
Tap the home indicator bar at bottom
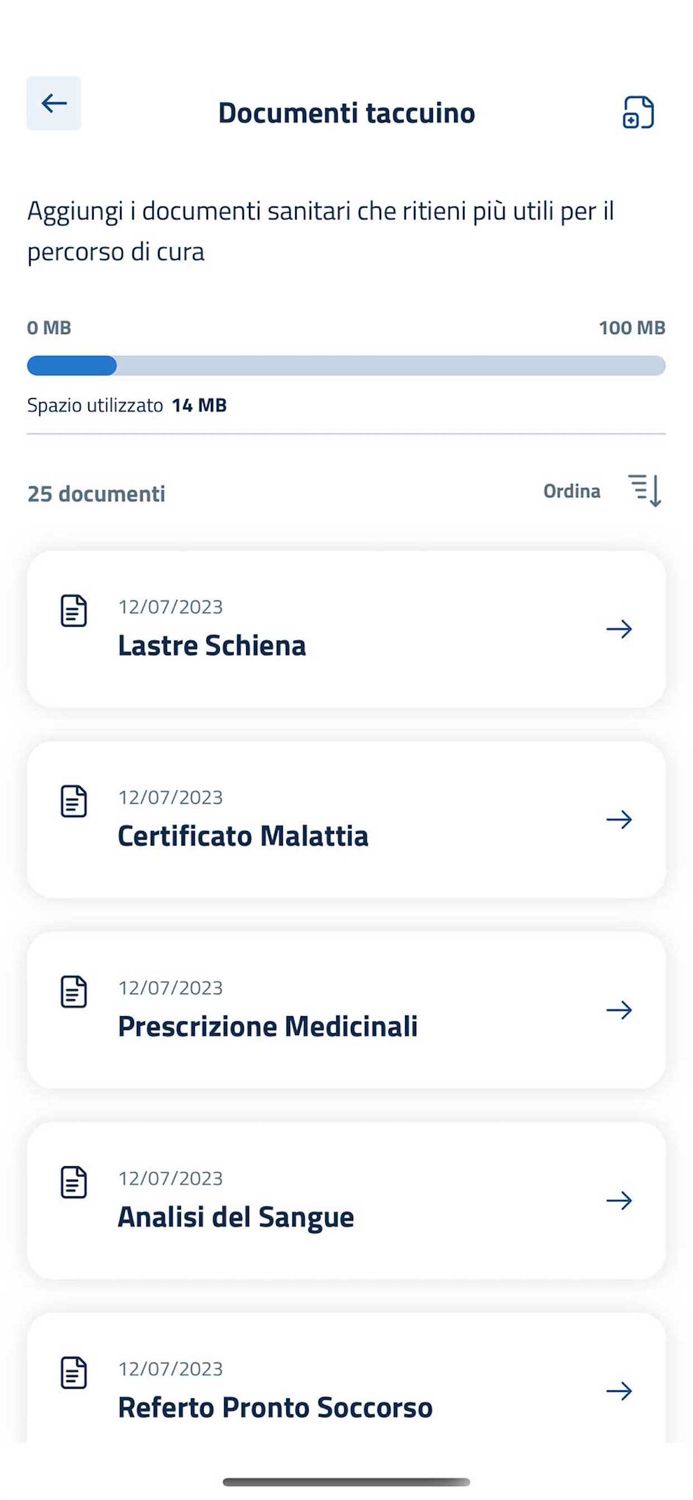pyautogui.click(x=346, y=1483)
